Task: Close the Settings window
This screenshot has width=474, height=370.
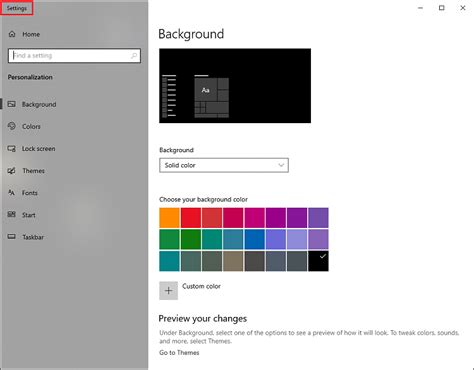Action: click(x=463, y=8)
